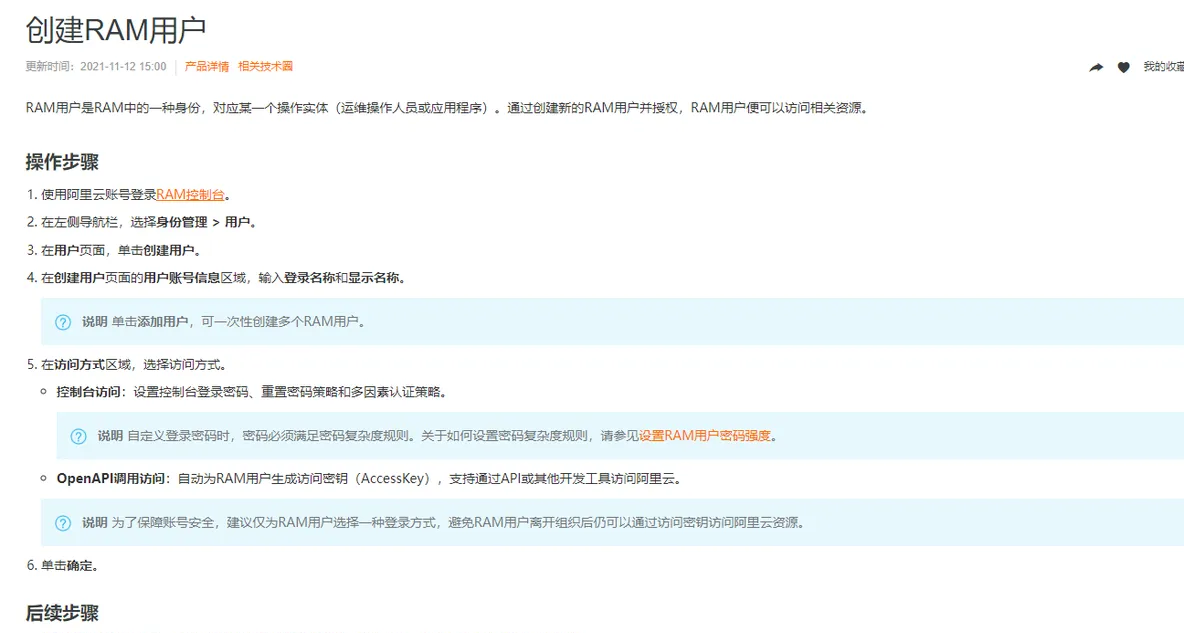The image size is (1184, 633).
Task: Click the page title 创建RAM用户
Action: coord(116,30)
